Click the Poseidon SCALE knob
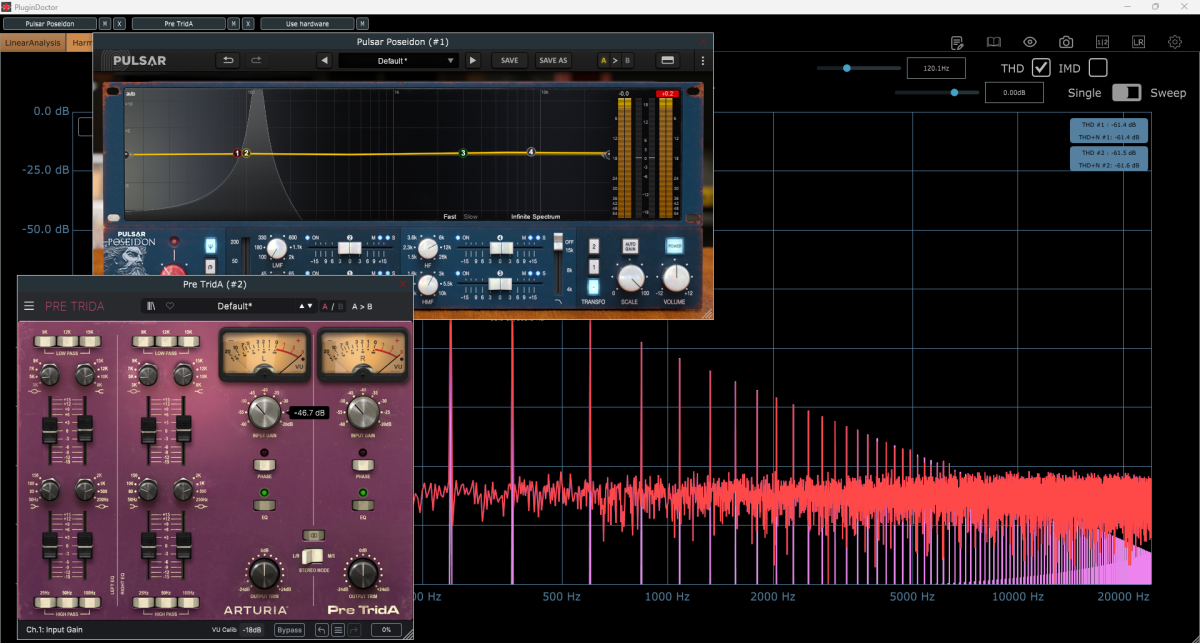The image size is (1200, 643). coord(630,277)
